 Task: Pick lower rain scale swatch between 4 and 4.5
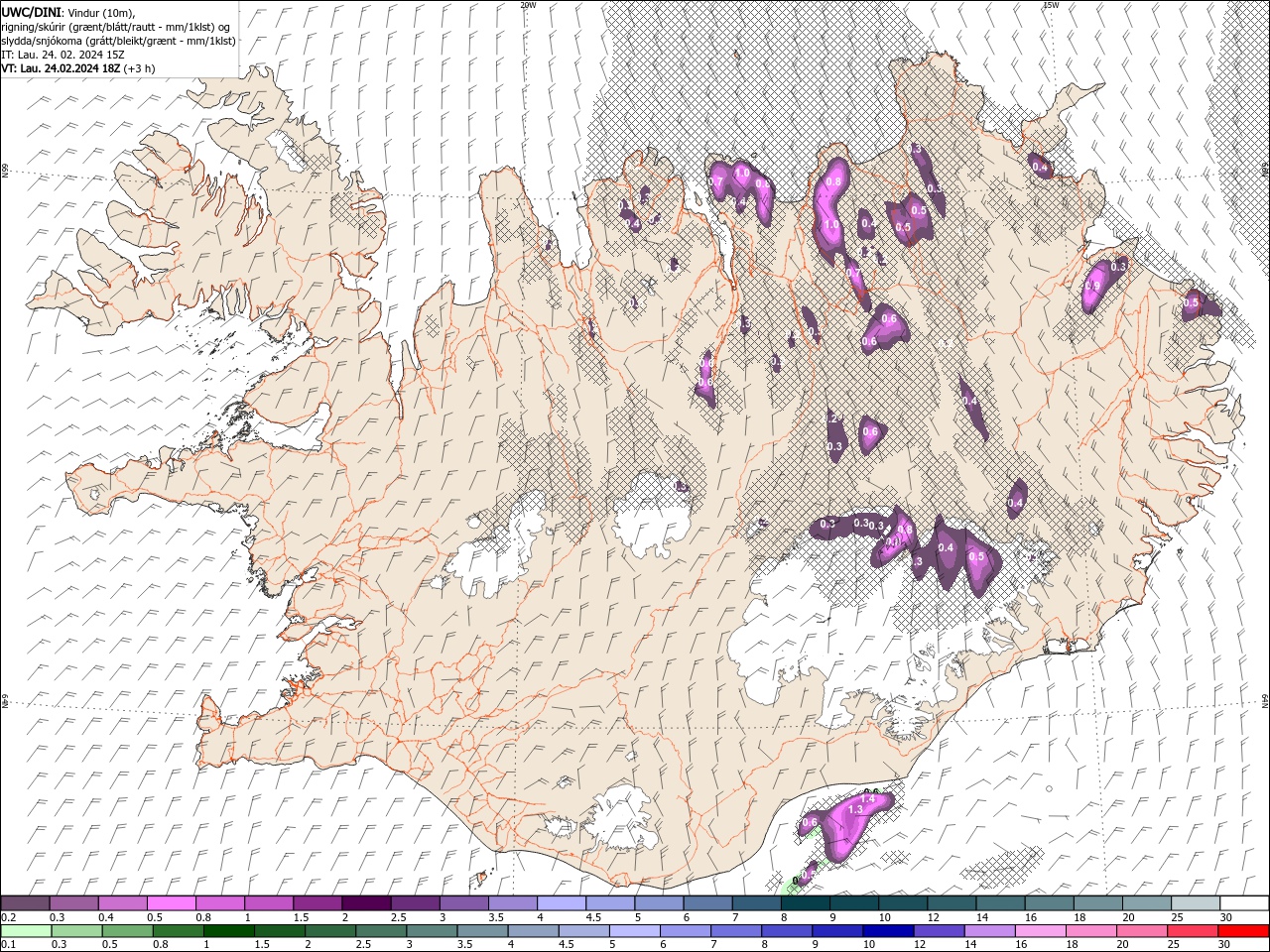[532, 931]
